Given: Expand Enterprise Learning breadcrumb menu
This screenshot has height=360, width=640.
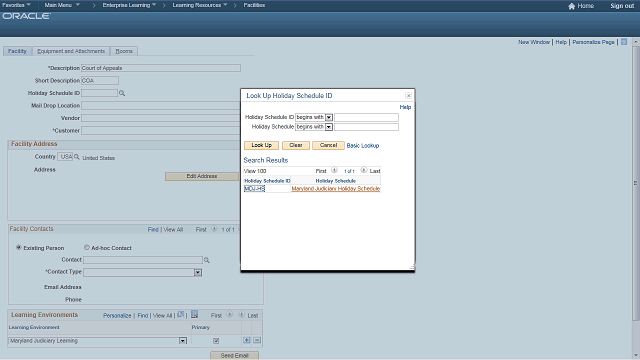Looking at the screenshot, I should tap(129, 5).
